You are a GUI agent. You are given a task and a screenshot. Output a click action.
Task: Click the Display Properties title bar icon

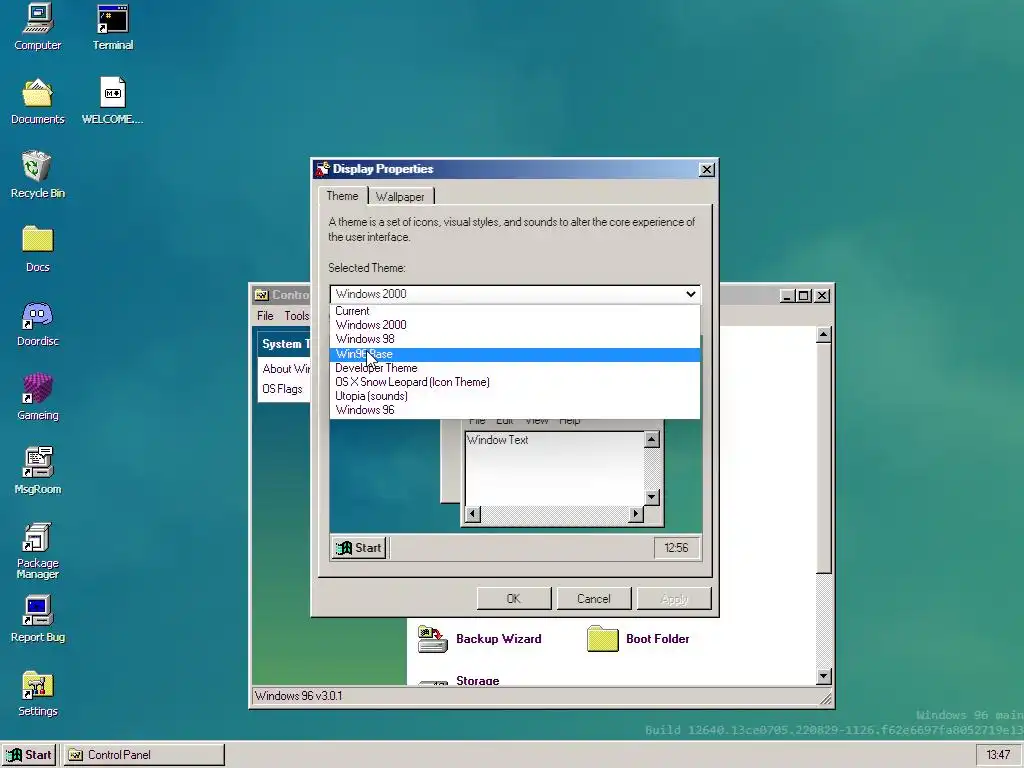click(x=322, y=169)
